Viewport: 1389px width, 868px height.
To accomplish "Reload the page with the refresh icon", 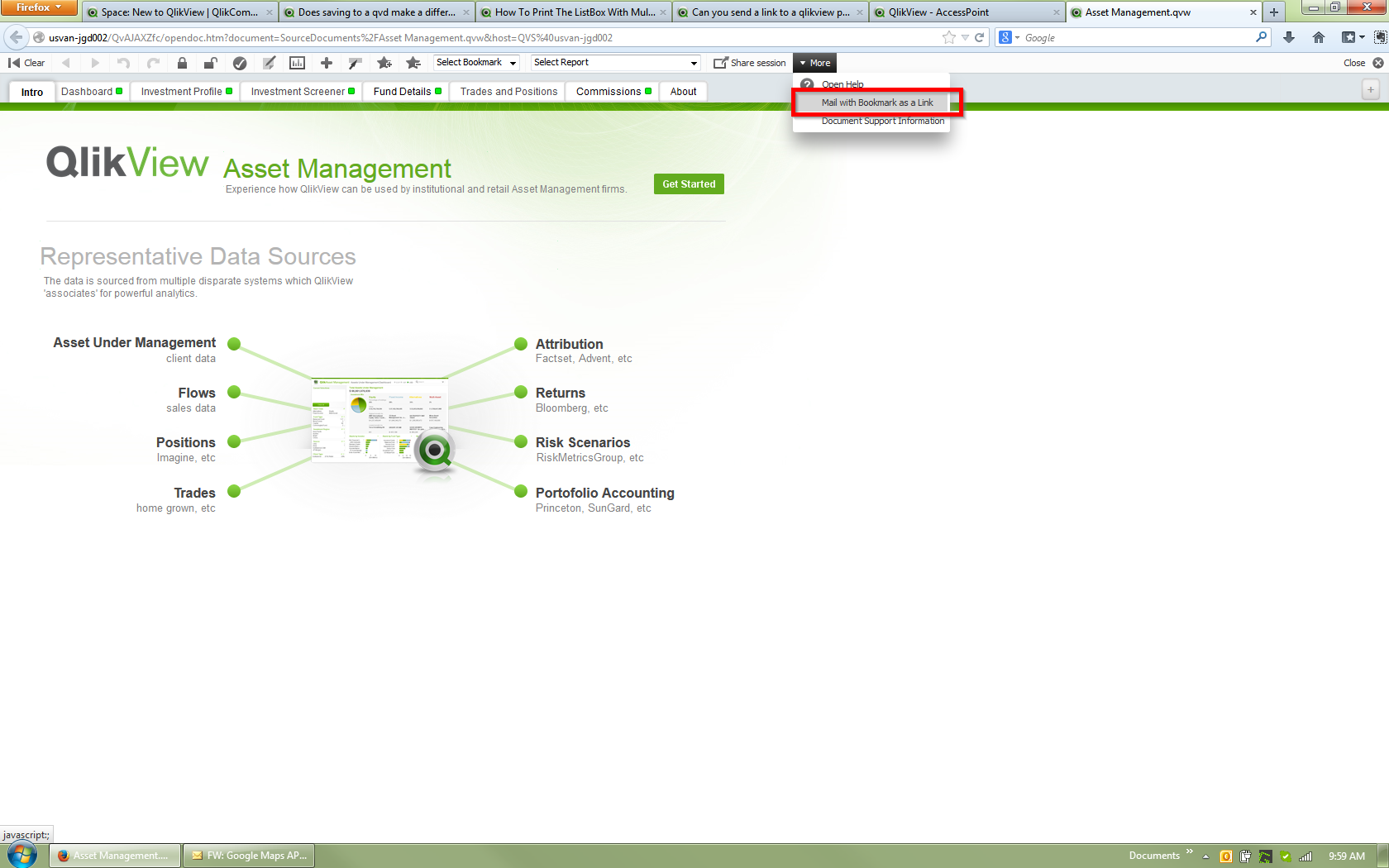I will (980, 37).
